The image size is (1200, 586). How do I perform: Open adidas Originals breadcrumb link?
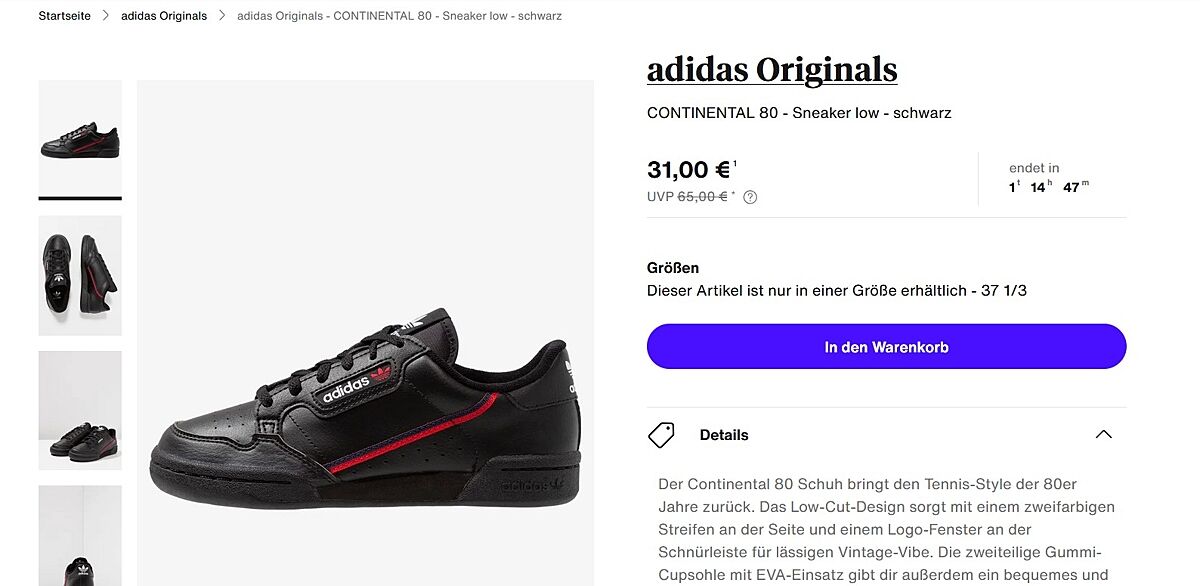click(164, 16)
